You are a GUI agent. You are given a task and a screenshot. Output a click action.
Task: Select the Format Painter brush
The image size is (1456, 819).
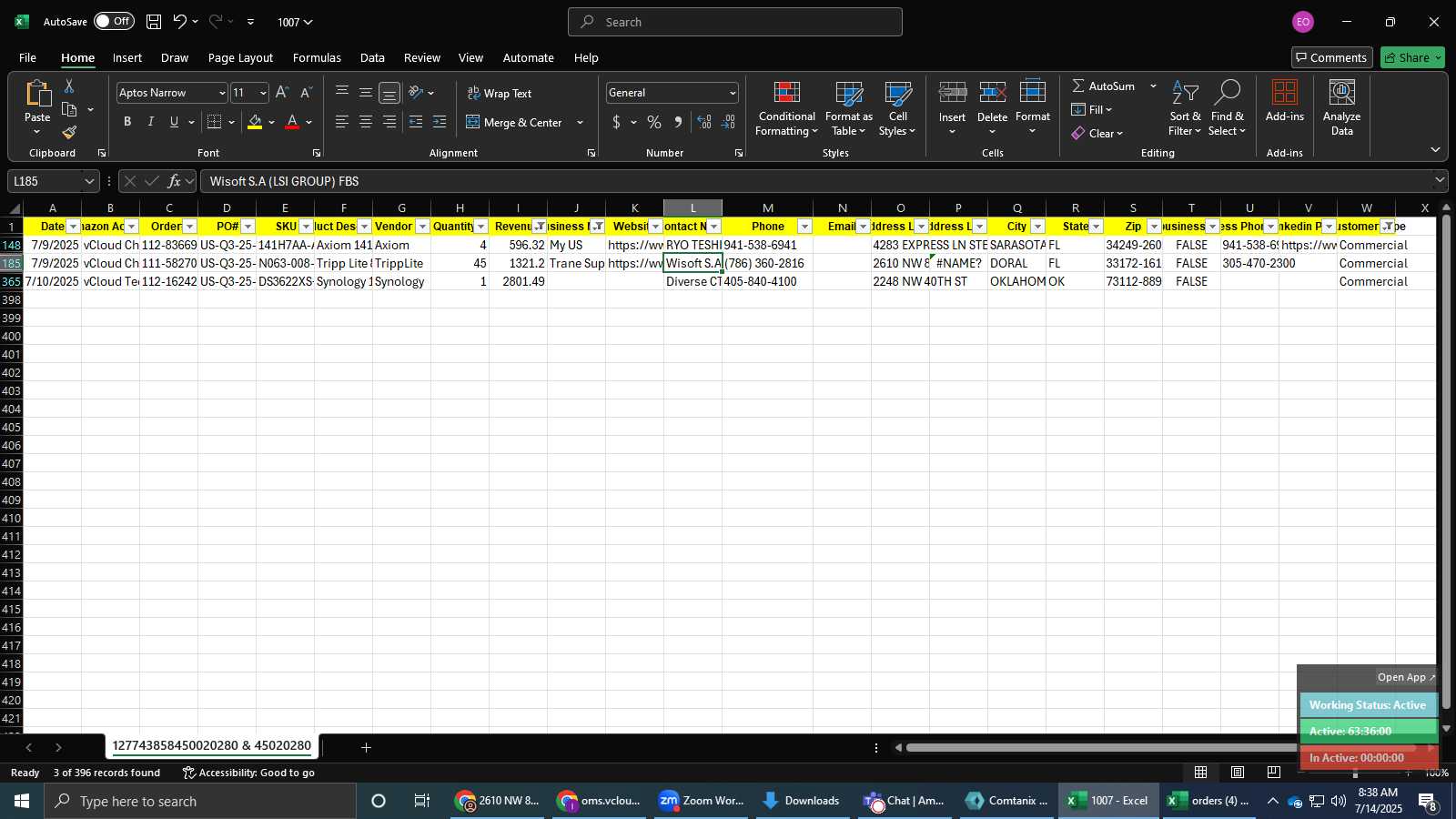pyautogui.click(x=69, y=133)
